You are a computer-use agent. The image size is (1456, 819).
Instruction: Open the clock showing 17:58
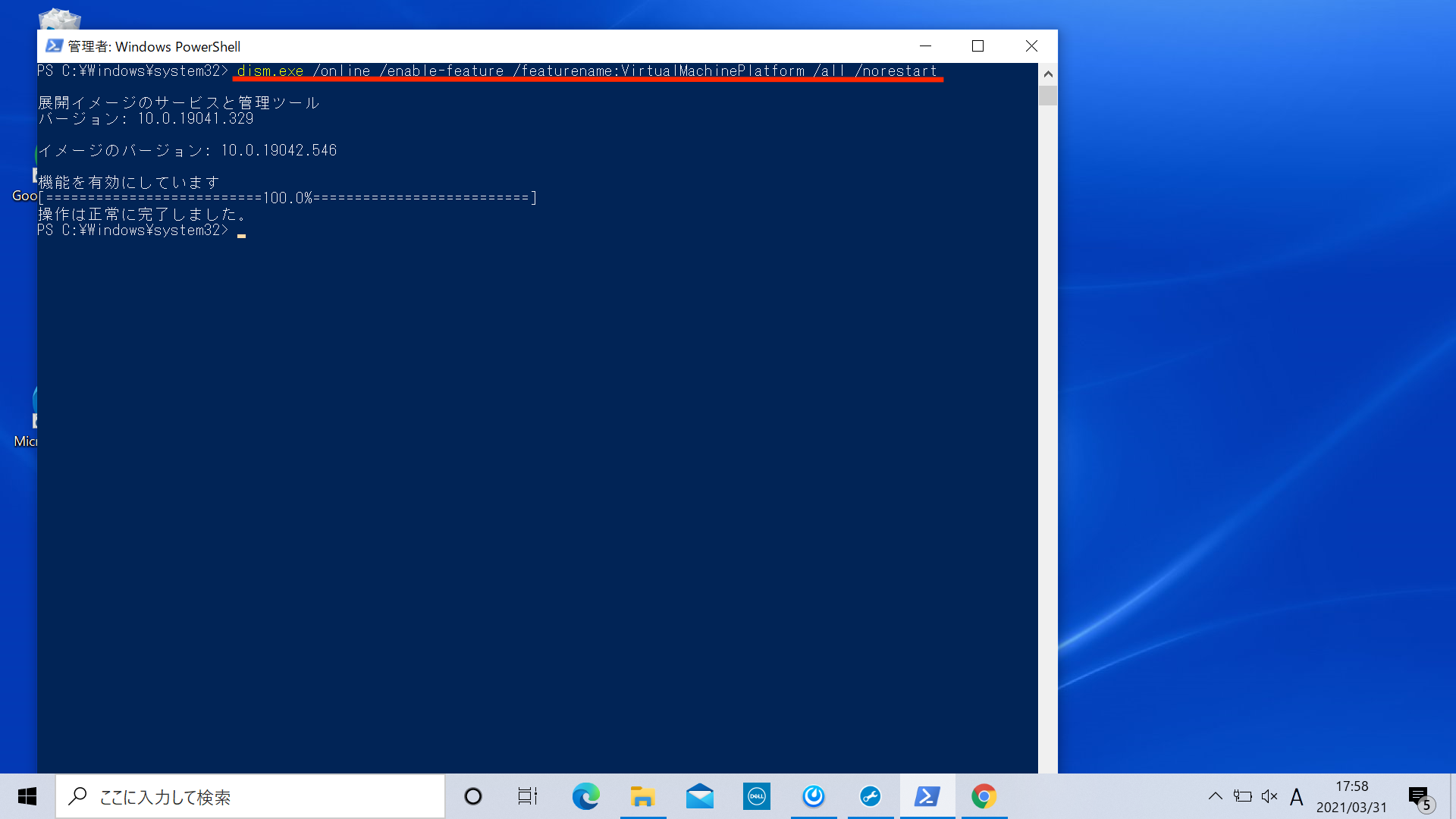(1351, 796)
